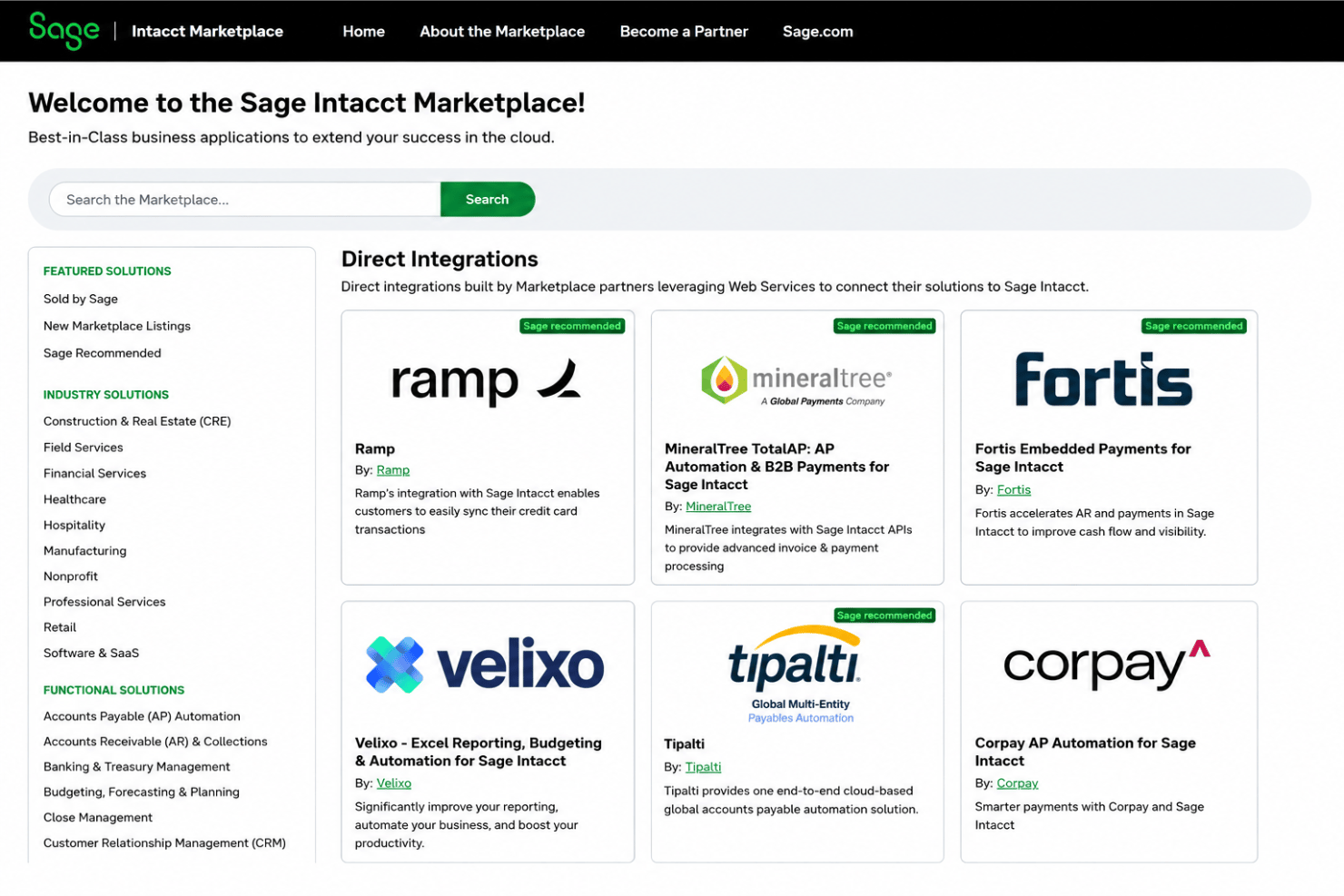Click Sage recommended badge on Fortis card

1194,326
